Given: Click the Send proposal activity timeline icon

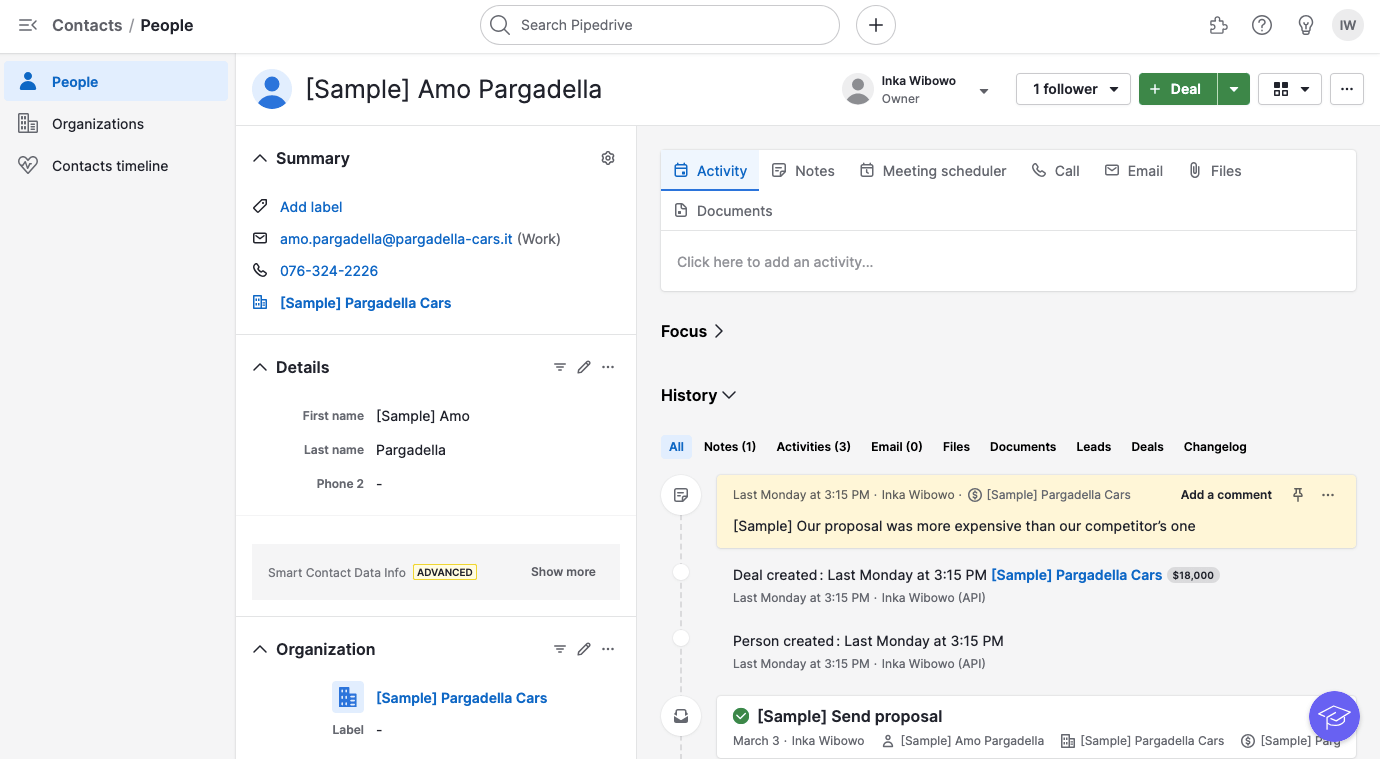Looking at the screenshot, I should 681,716.
